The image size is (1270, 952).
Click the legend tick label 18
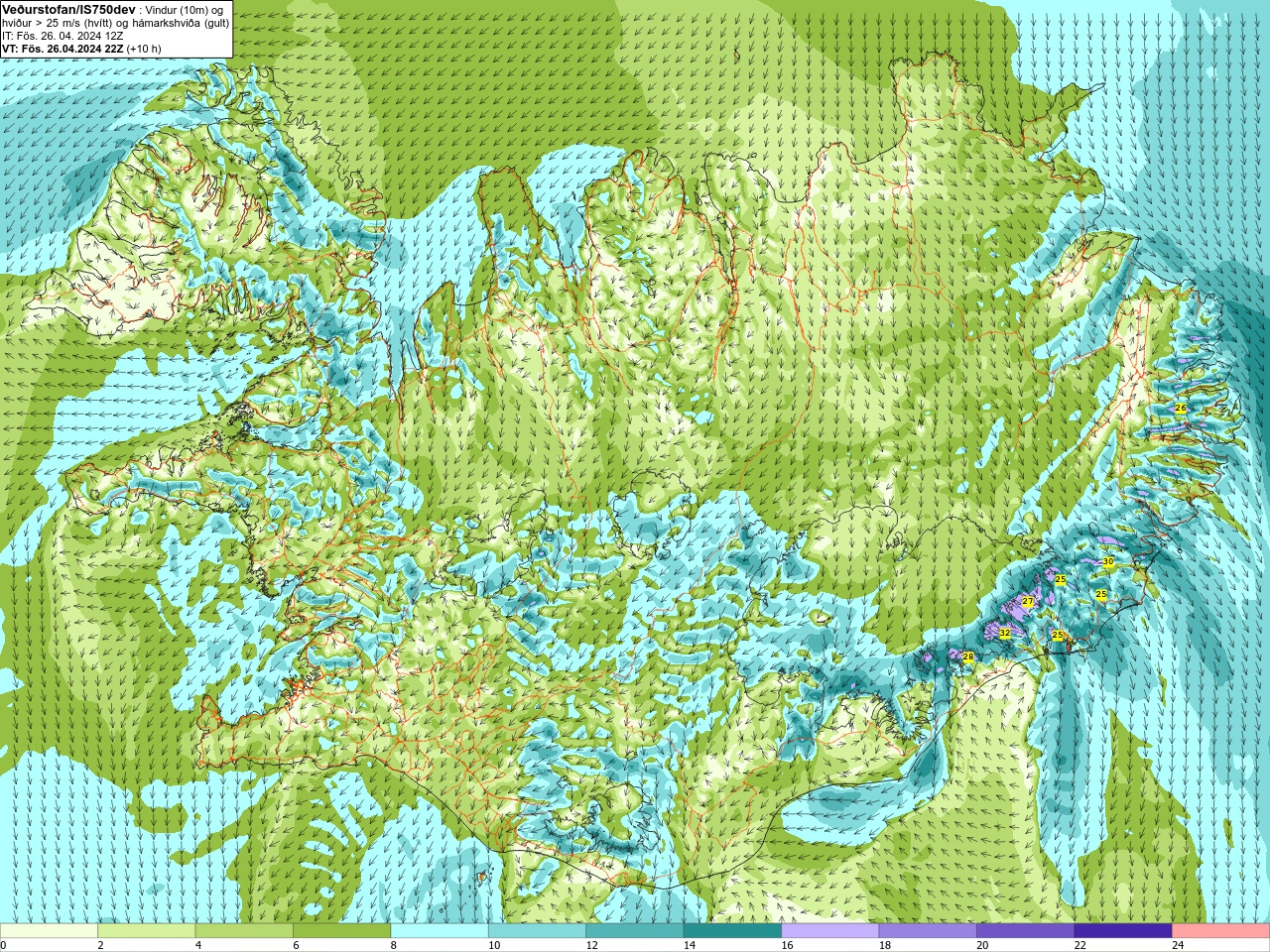tap(884, 945)
